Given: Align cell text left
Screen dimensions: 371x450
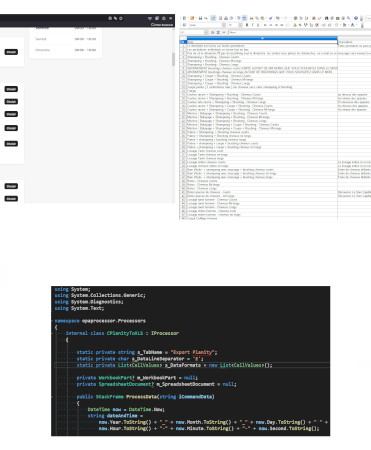Looking at the screenshot, I should [x=265, y=25].
